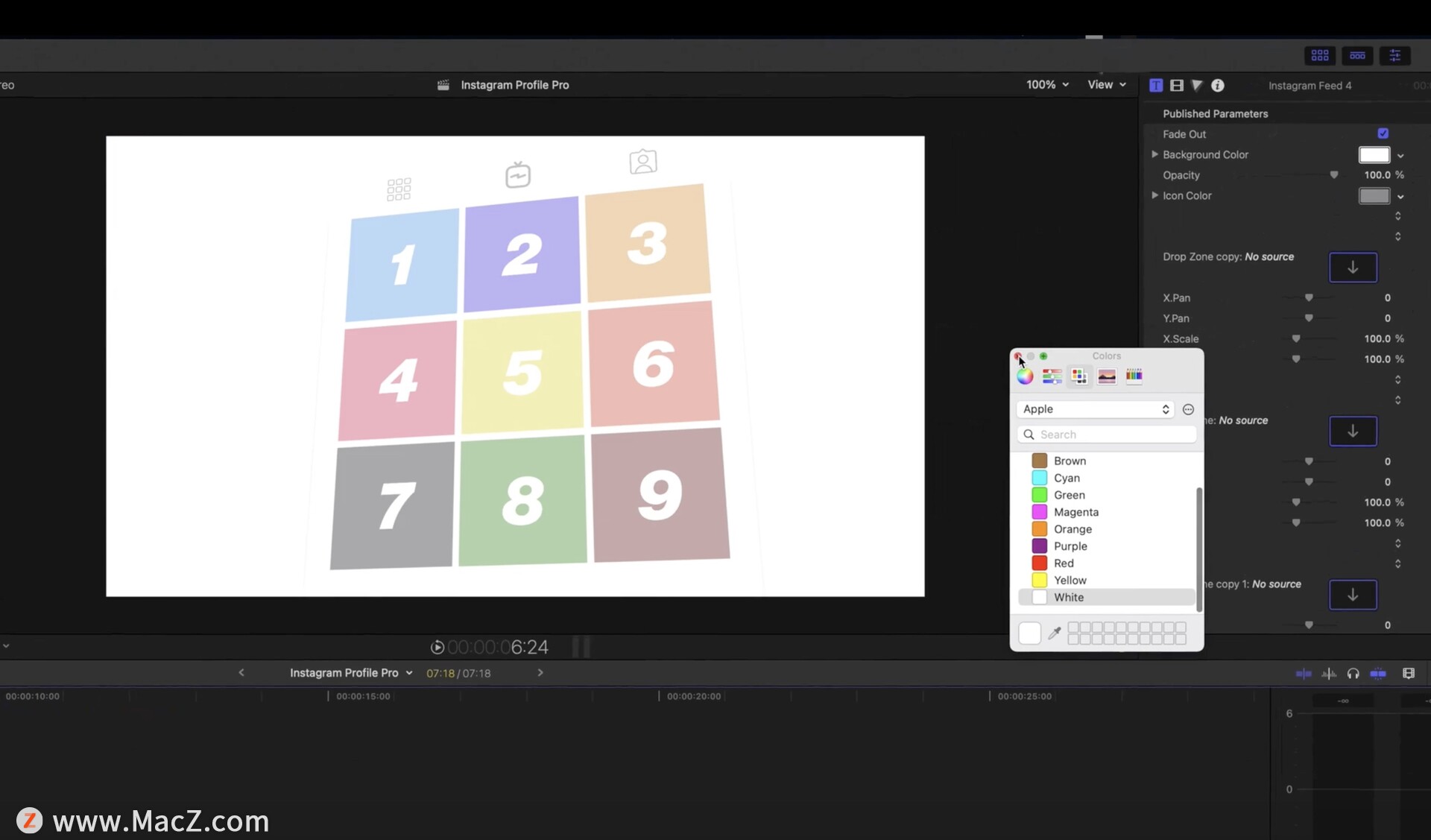The width and height of the screenshot is (1431, 840).
Task: Switch to the color wheel picker
Action: point(1026,376)
